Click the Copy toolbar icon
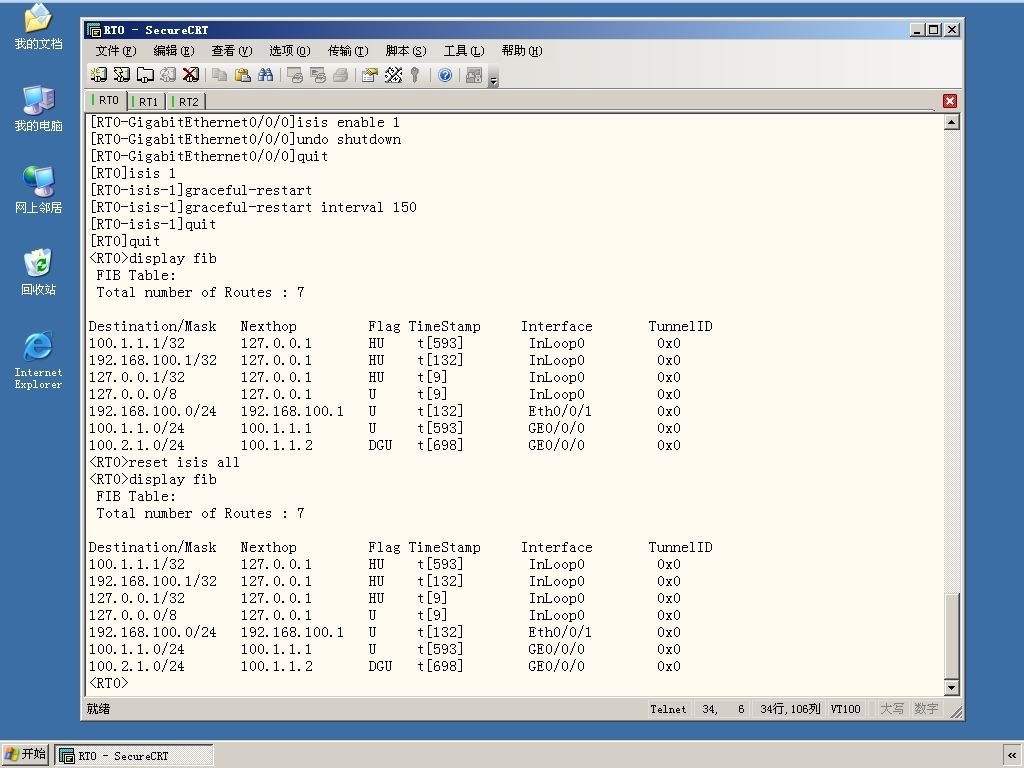Viewport: 1024px width, 768px height. point(219,75)
